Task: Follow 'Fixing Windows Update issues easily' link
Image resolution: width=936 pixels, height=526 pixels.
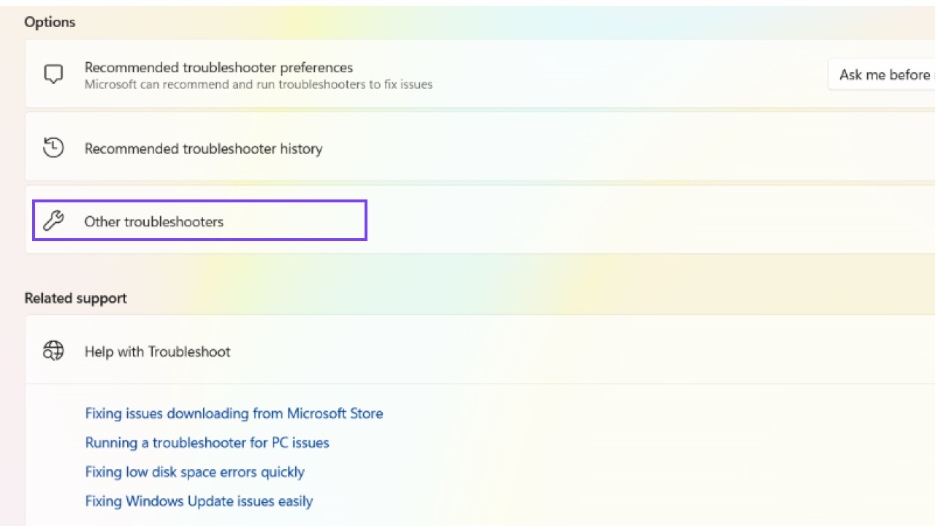Action: coord(199,500)
